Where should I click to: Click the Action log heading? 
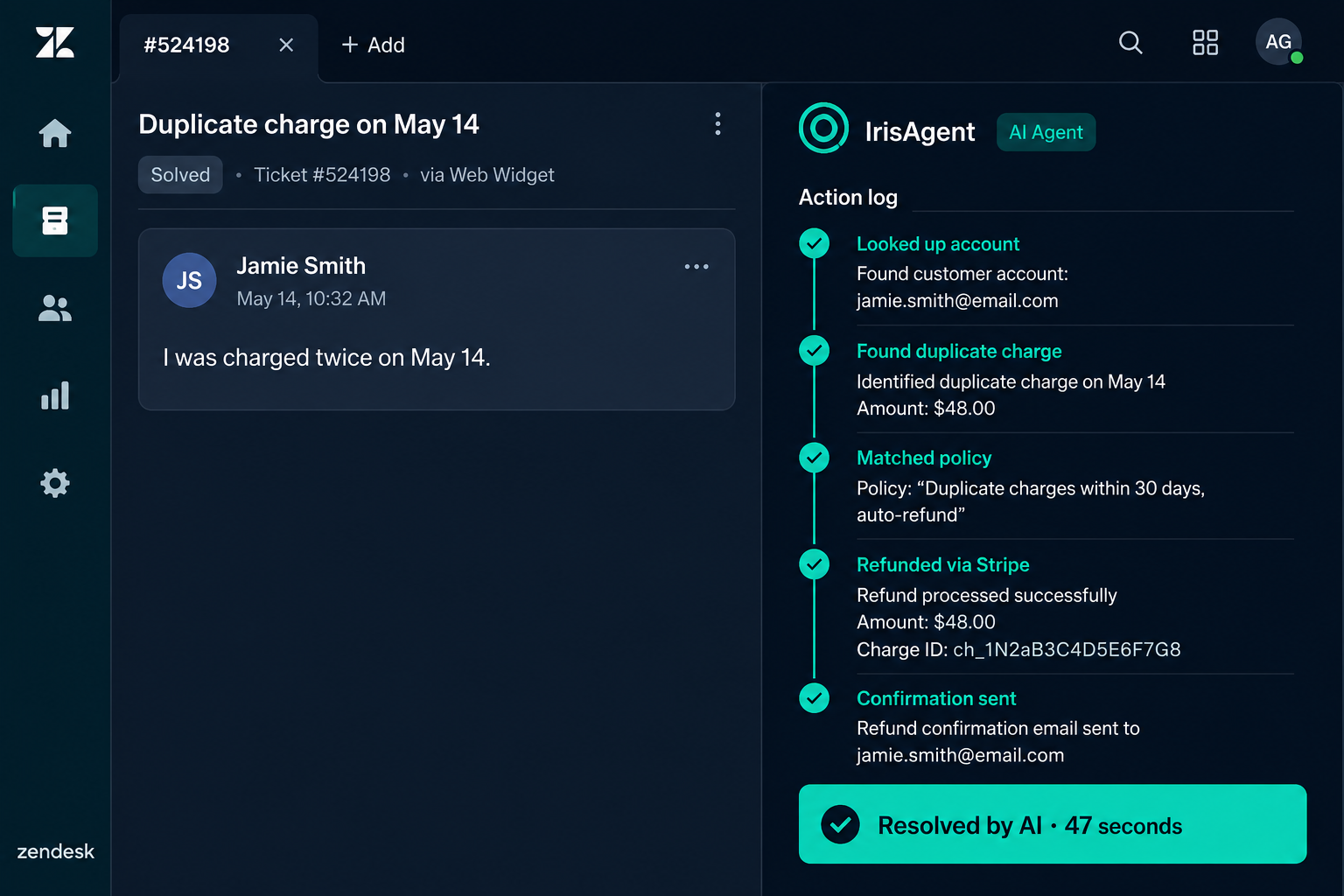click(x=848, y=198)
